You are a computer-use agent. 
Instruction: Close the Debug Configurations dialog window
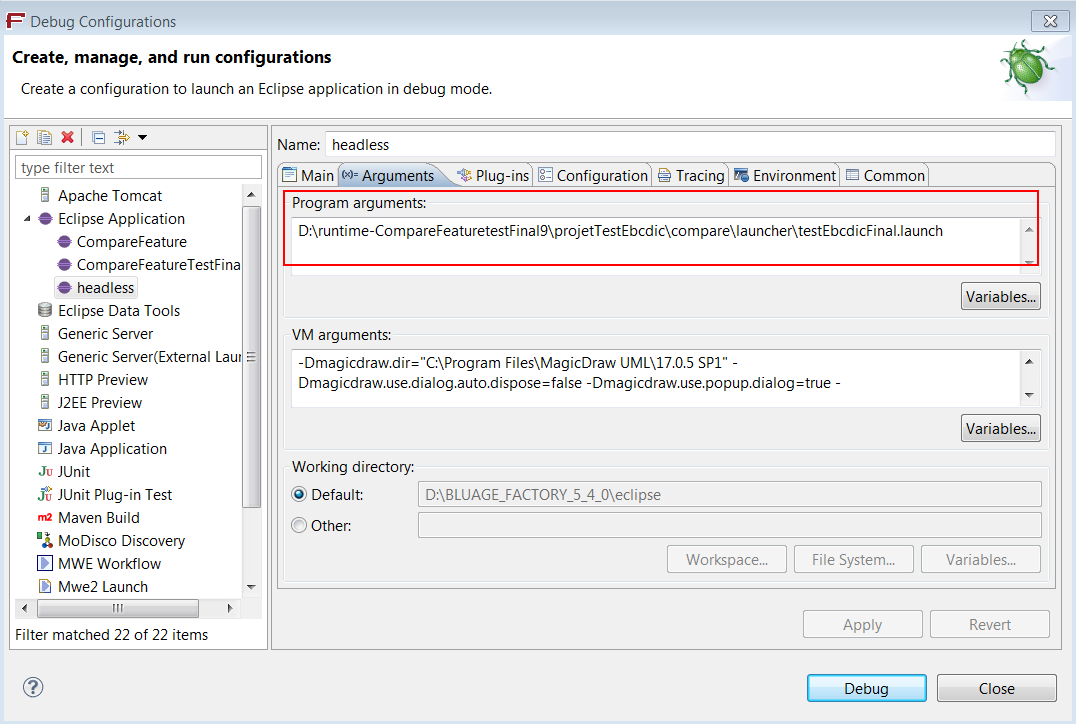coord(1050,21)
